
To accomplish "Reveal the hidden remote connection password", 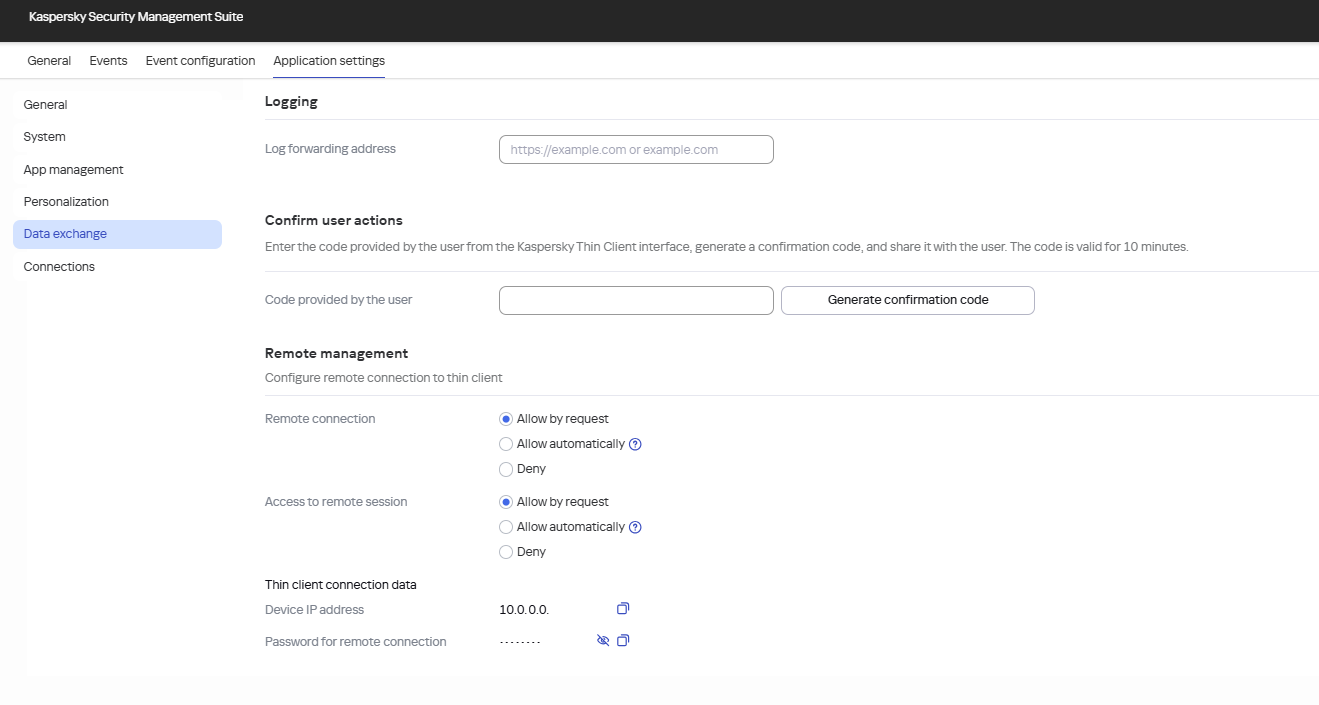I will [602, 640].
